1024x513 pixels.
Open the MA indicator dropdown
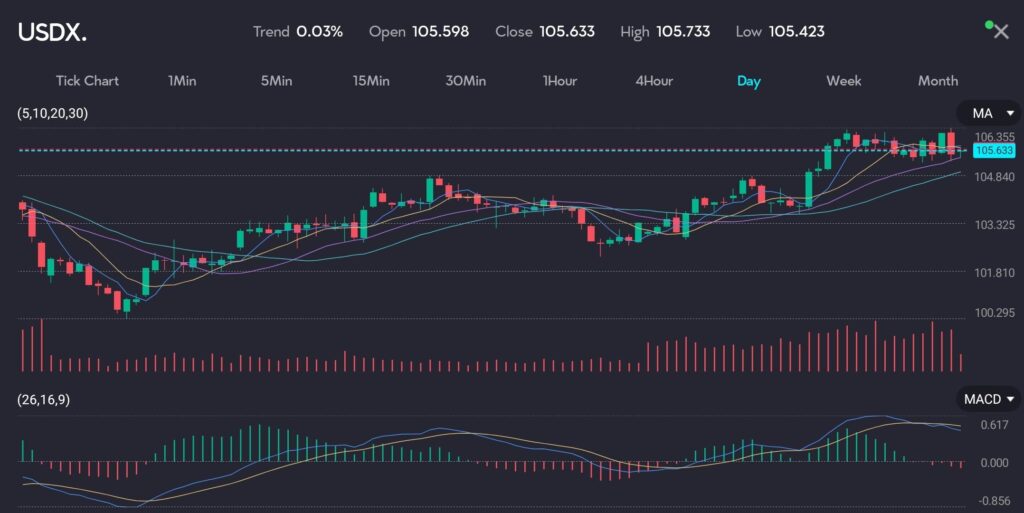(989, 113)
